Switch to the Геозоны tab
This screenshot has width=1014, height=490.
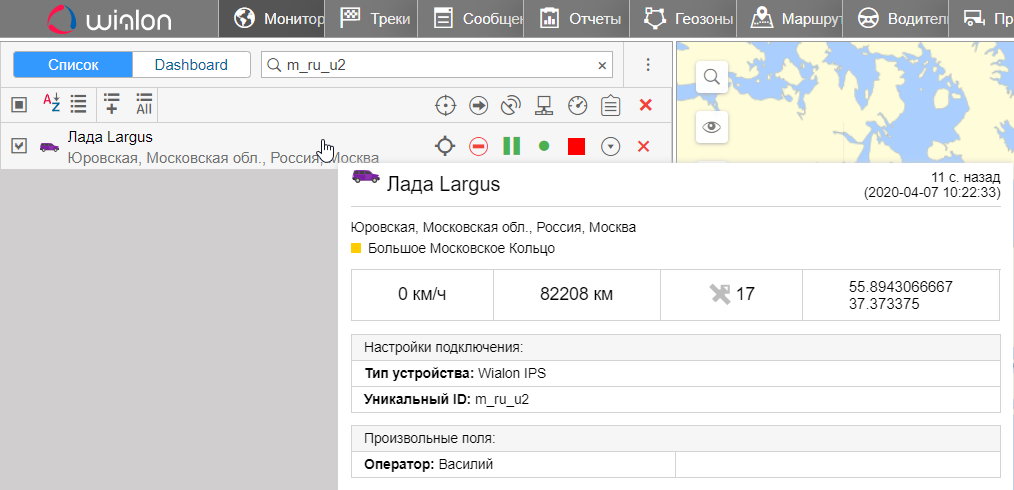690,18
